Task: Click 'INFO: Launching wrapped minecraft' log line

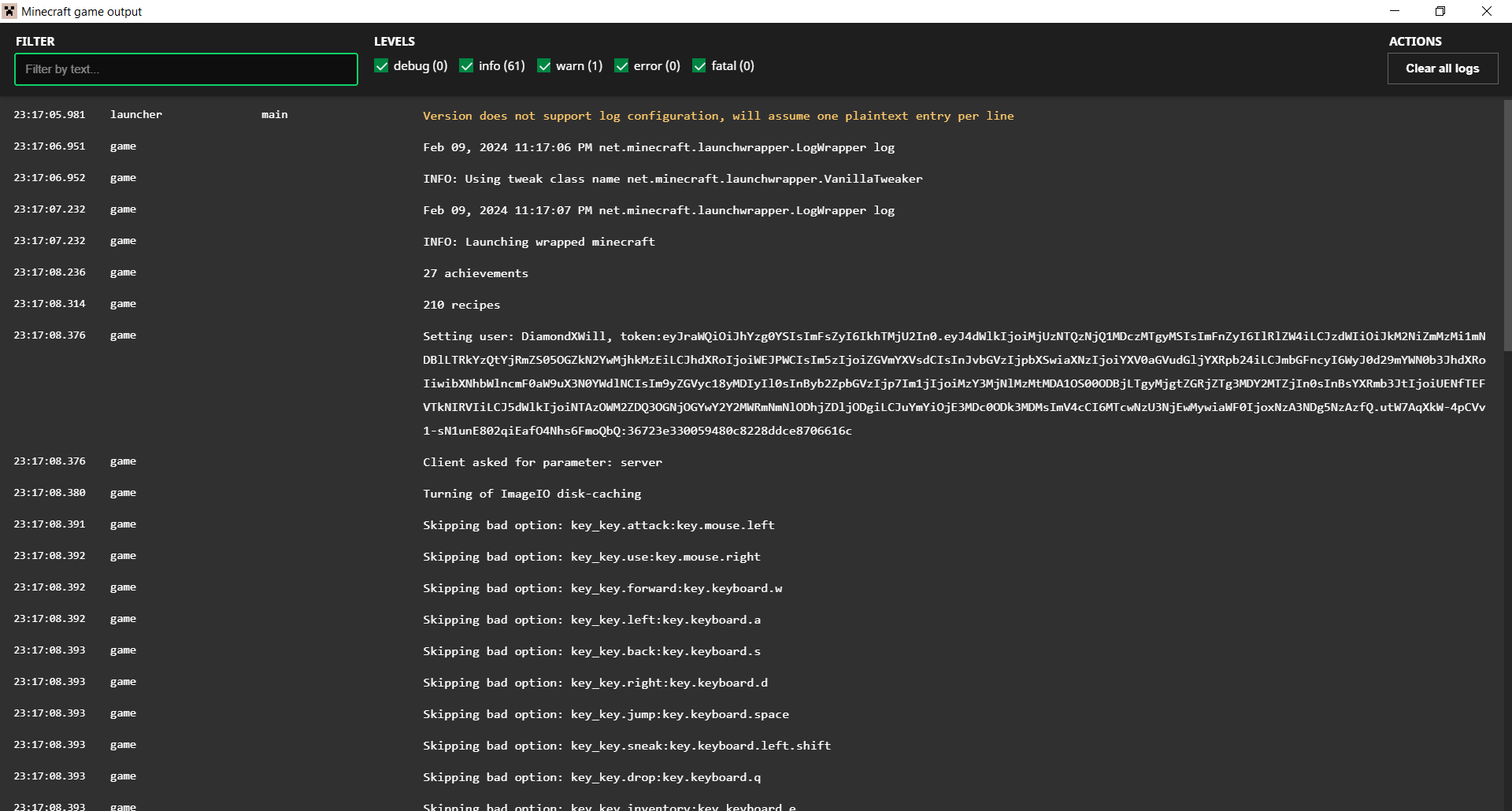Action: [x=539, y=242]
